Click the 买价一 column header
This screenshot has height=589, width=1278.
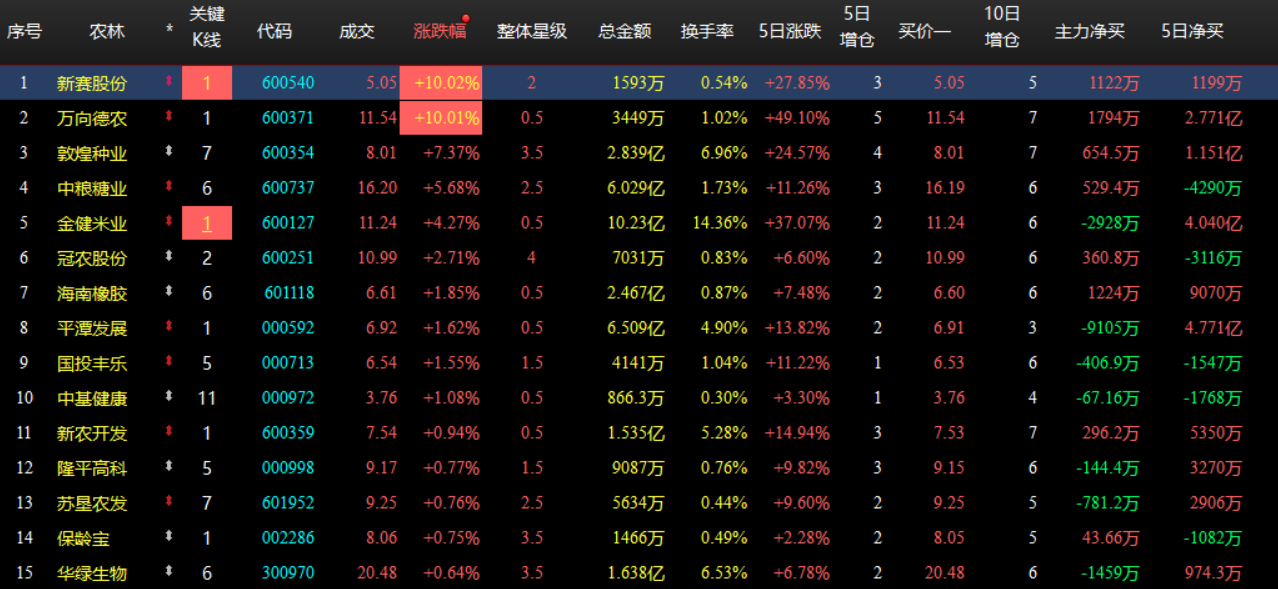(924, 31)
